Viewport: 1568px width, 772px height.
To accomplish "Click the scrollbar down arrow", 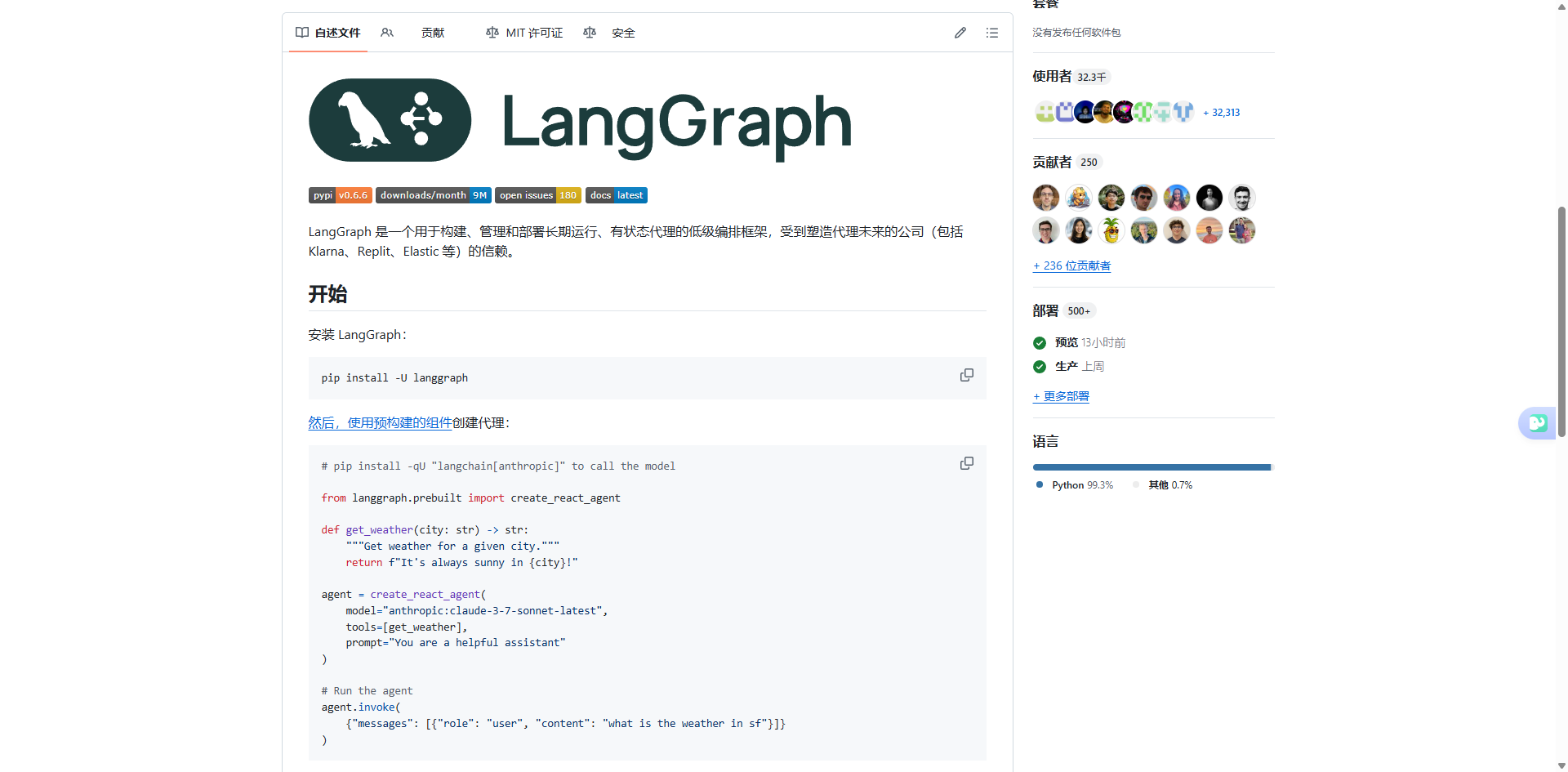I will [x=1561, y=765].
